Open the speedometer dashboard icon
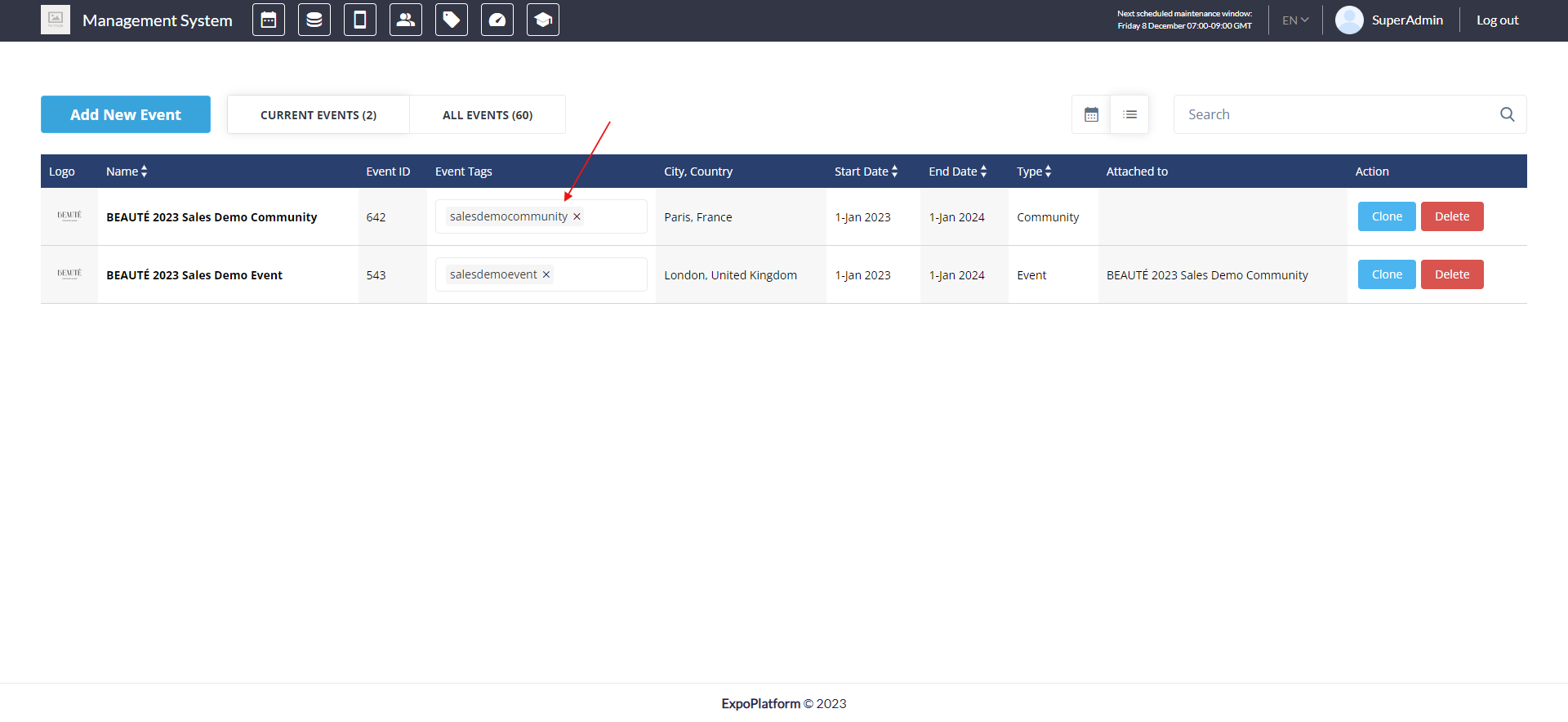 (497, 20)
